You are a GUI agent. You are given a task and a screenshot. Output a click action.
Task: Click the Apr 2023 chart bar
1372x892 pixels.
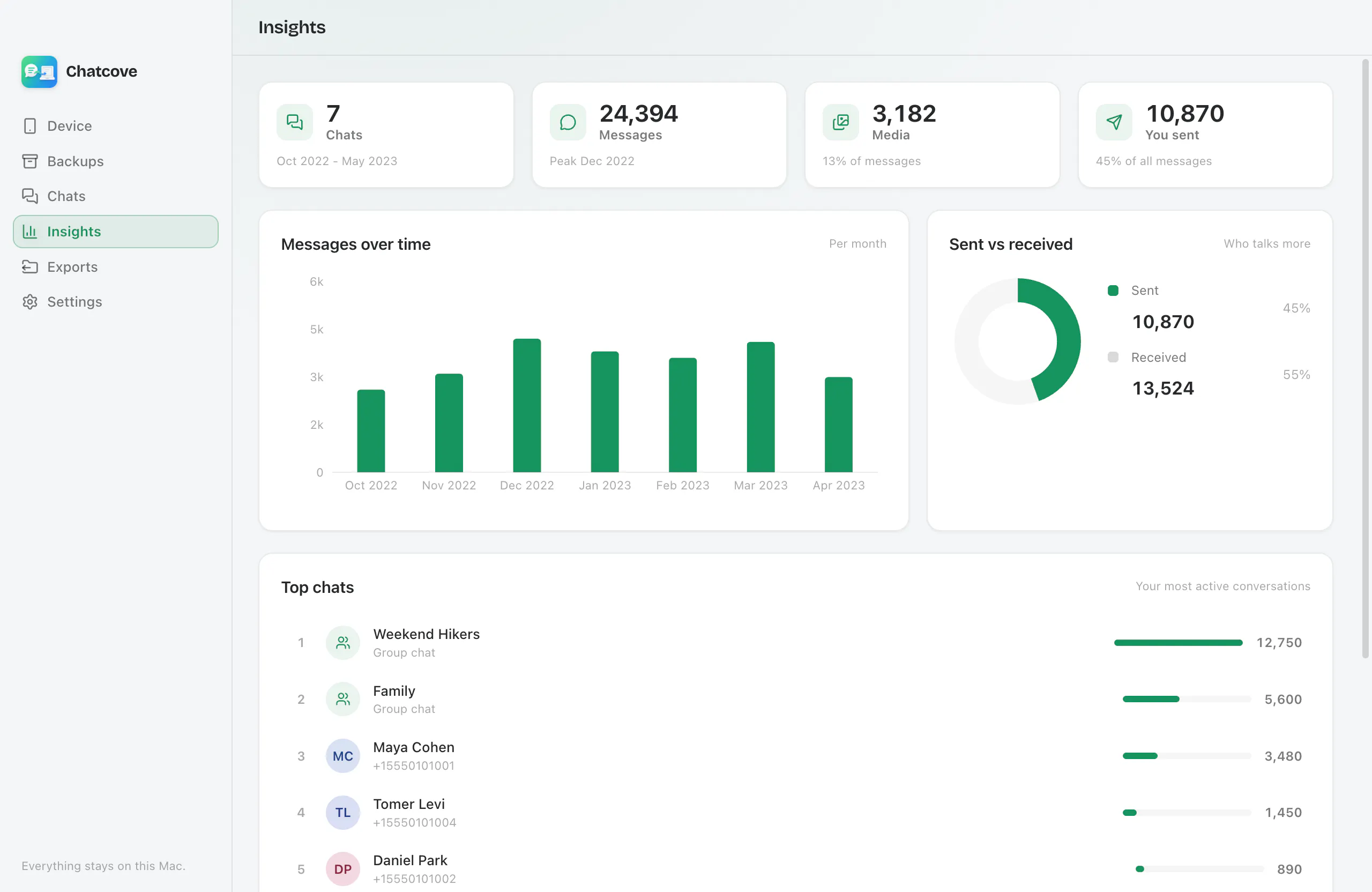pyautogui.click(x=839, y=425)
